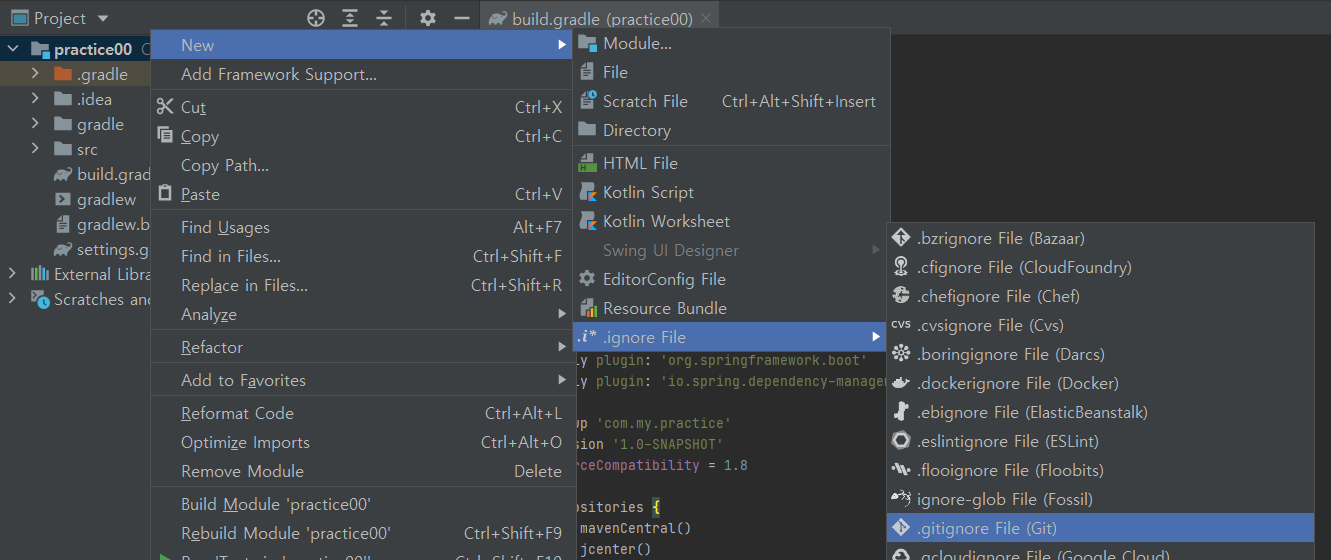This screenshot has height=560, width=1331.
Task: Open the Project panel settings gear
Action: tap(428, 18)
